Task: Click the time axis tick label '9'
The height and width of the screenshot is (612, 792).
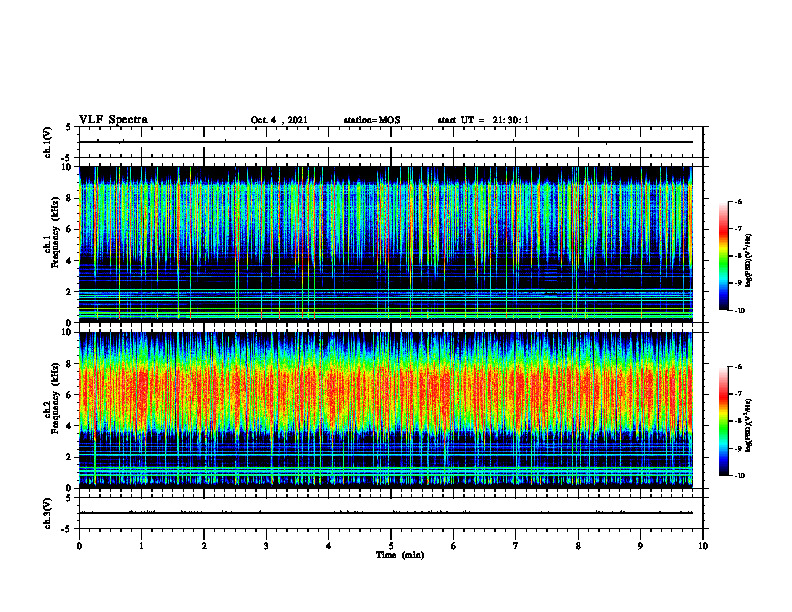Action: 640,546
